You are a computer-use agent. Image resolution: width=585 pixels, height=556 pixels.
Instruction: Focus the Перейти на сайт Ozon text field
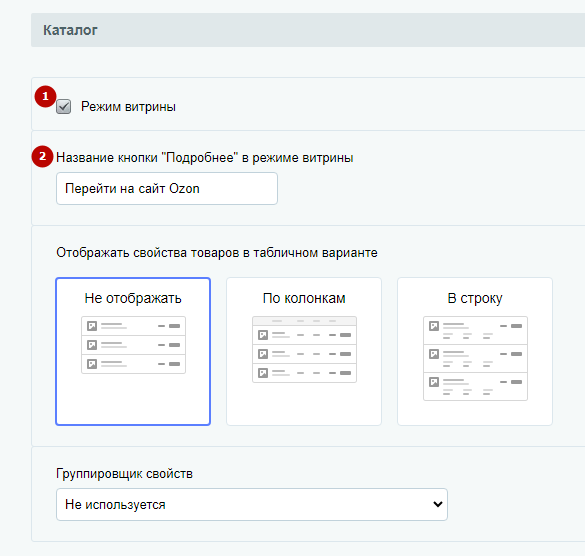167,188
